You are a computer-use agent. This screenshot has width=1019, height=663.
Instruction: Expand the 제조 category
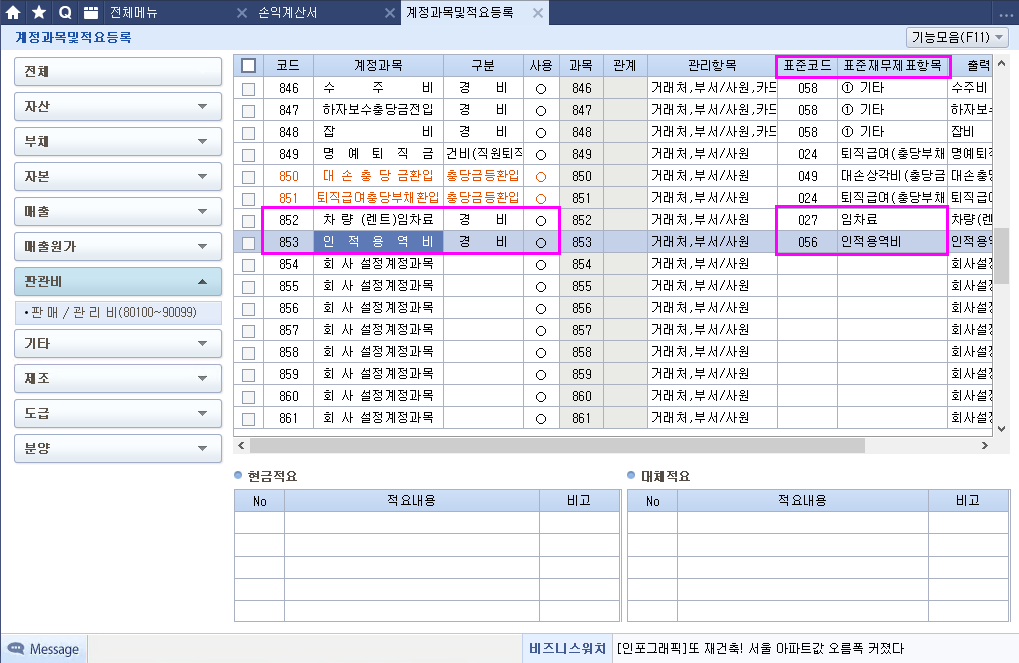coord(118,378)
